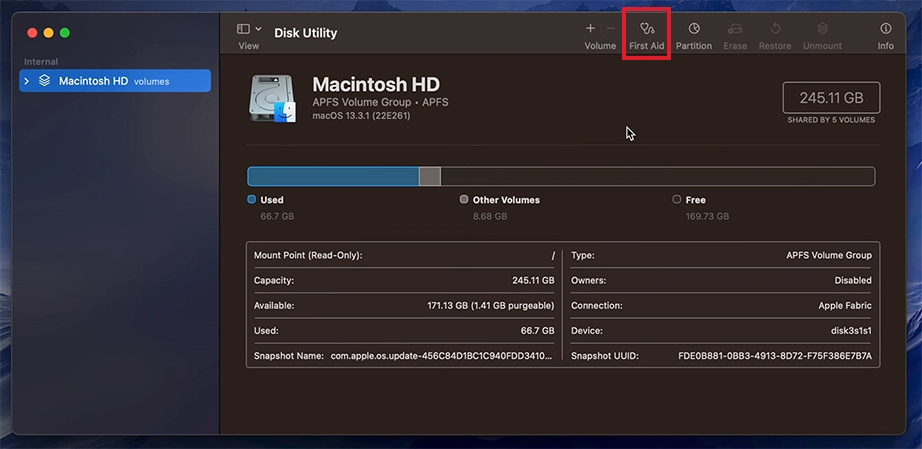This screenshot has width=922, height=449.
Task: Click the Connection value 'Apple Fabric'
Action: point(845,306)
